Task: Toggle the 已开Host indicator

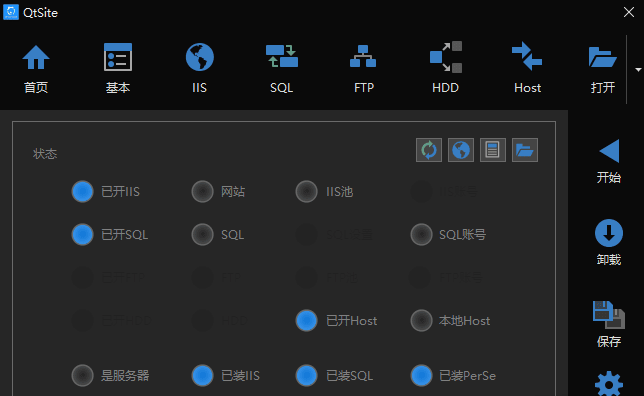Action: pos(306,320)
